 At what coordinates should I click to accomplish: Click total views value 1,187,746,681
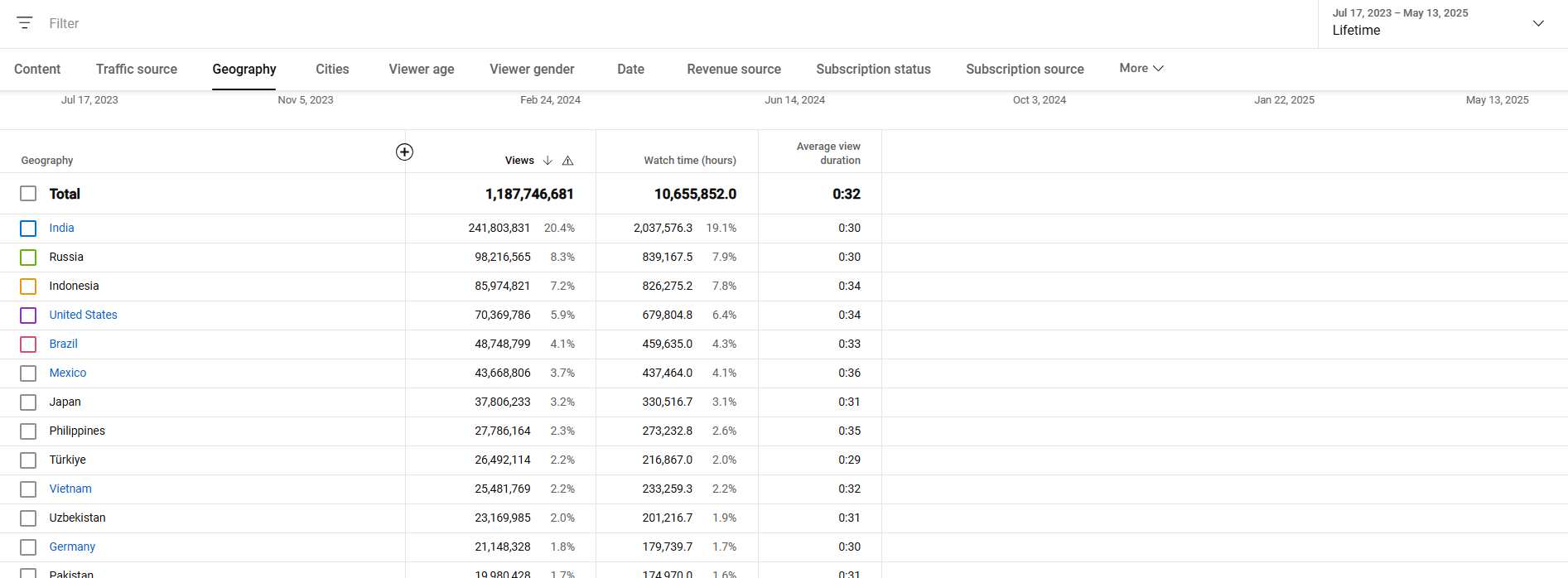(x=529, y=194)
